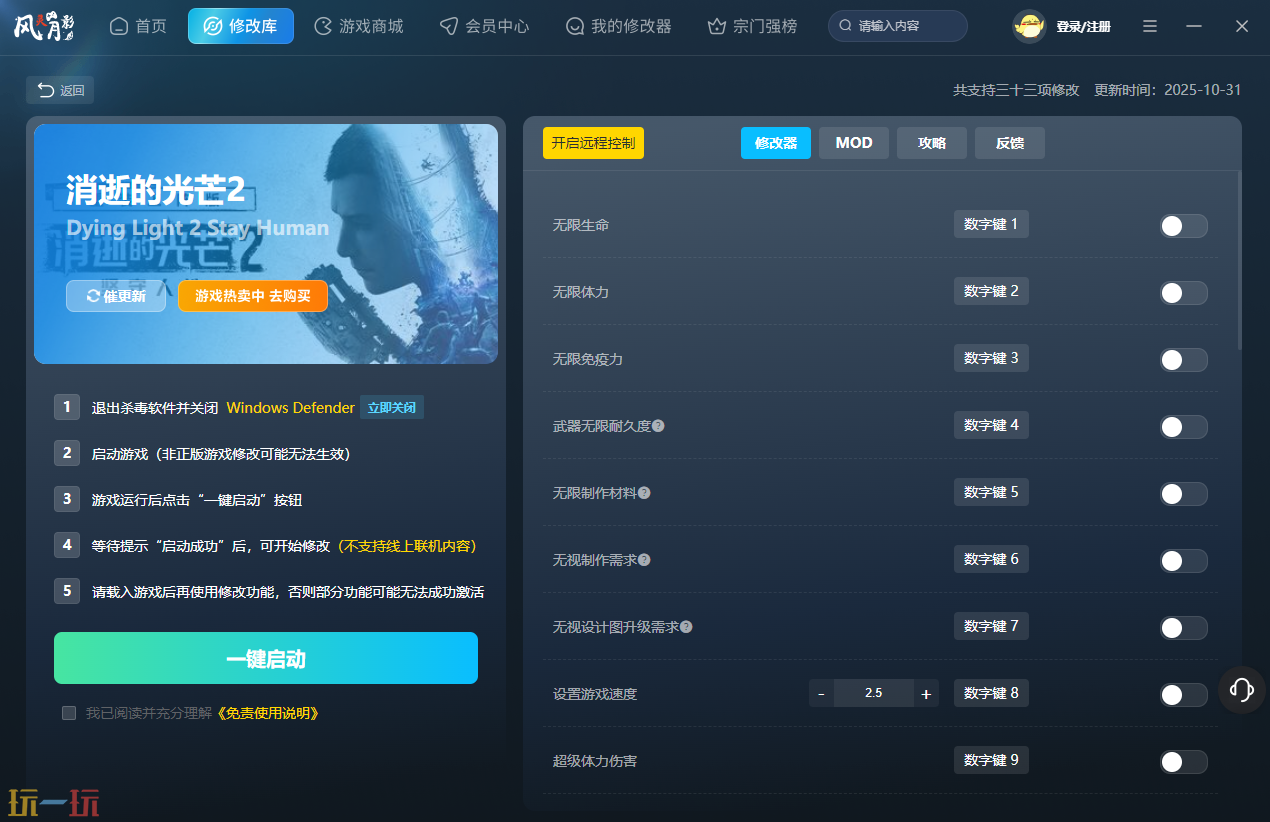1270x822 pixels.
Task: Click the 返回 back button
Action: pos(61,90)
